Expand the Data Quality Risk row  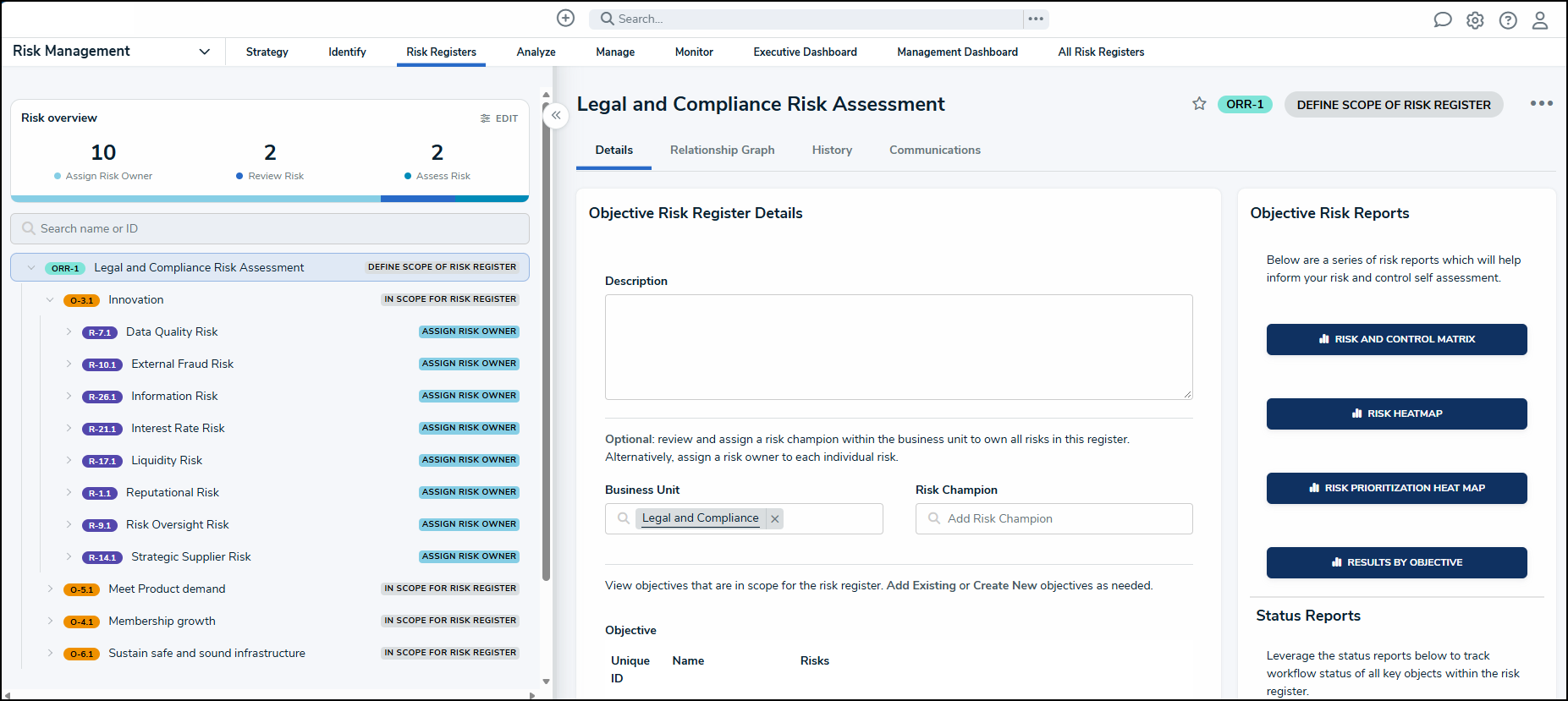coord(69,332)
